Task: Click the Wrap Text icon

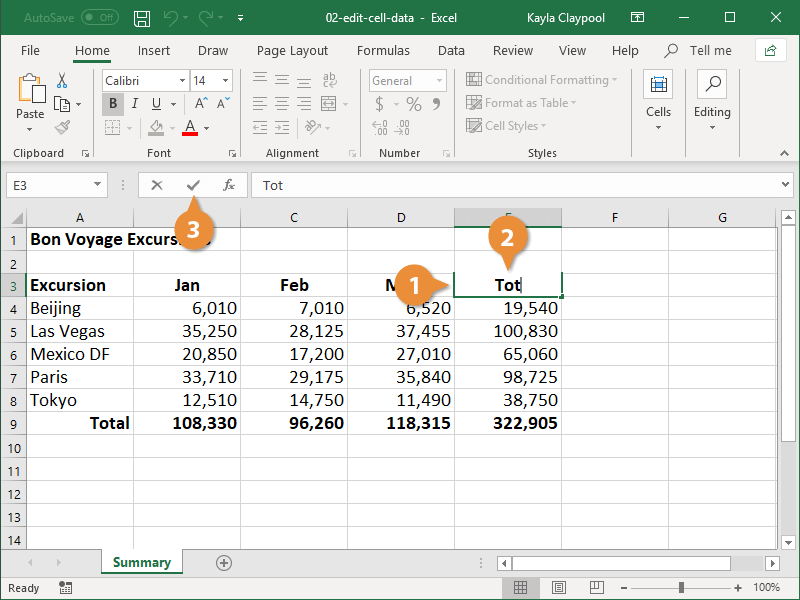Action: 330,80
